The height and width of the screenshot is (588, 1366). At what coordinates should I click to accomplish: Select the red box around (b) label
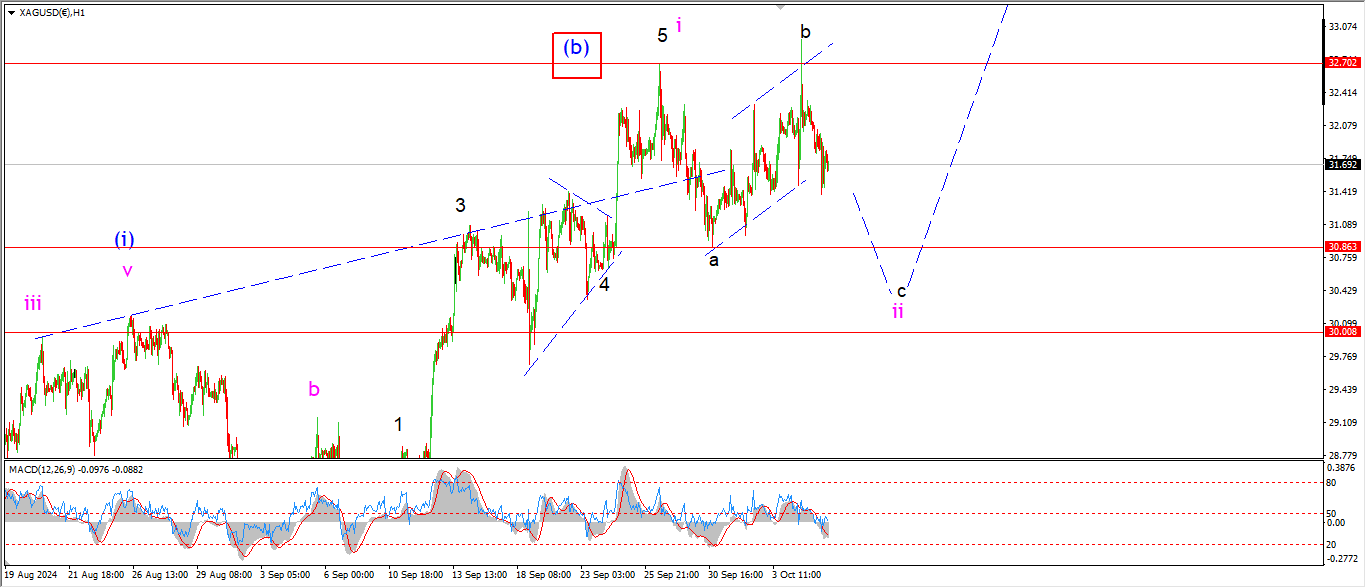click(577, 54)
